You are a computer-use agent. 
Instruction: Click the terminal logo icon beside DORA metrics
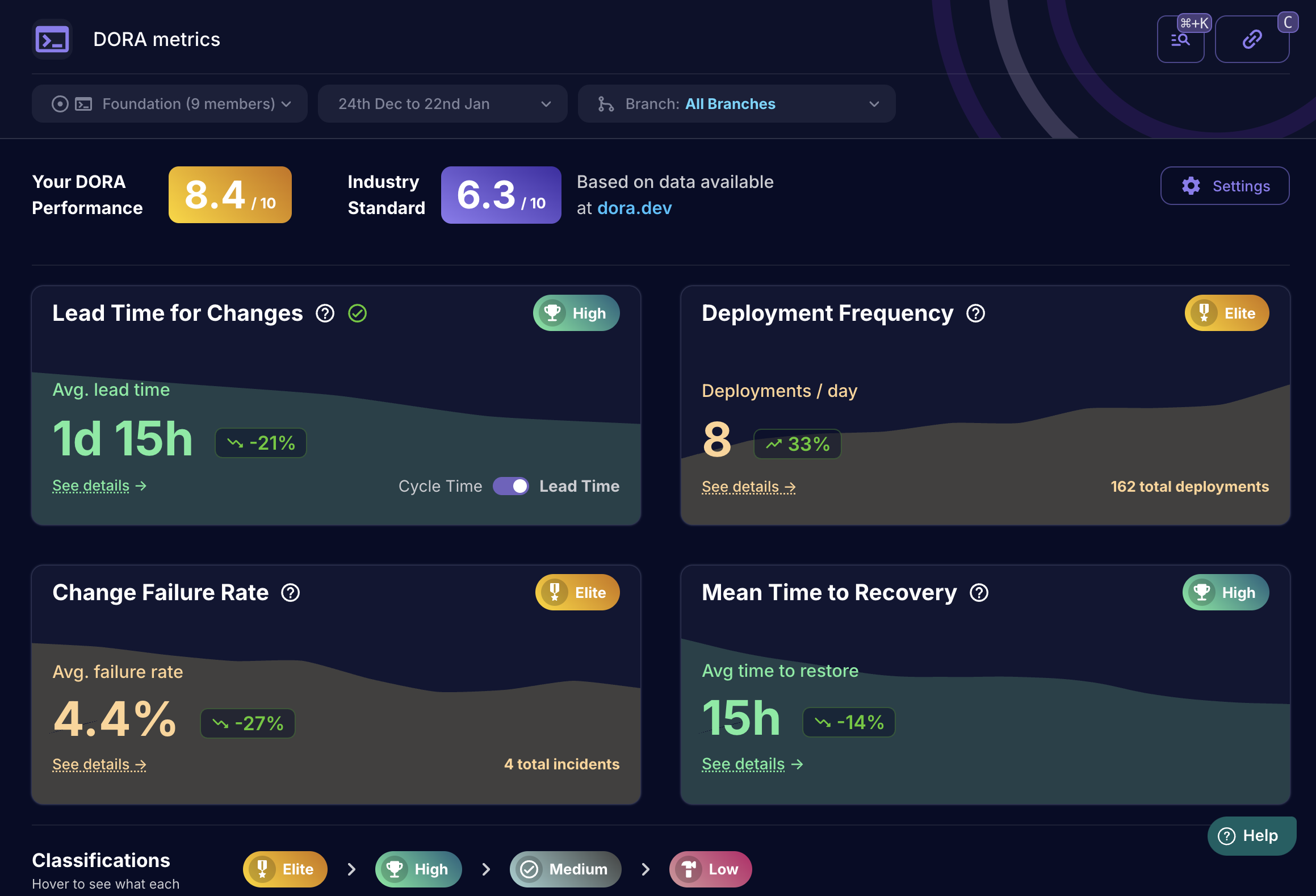click(x=52, y=39)
